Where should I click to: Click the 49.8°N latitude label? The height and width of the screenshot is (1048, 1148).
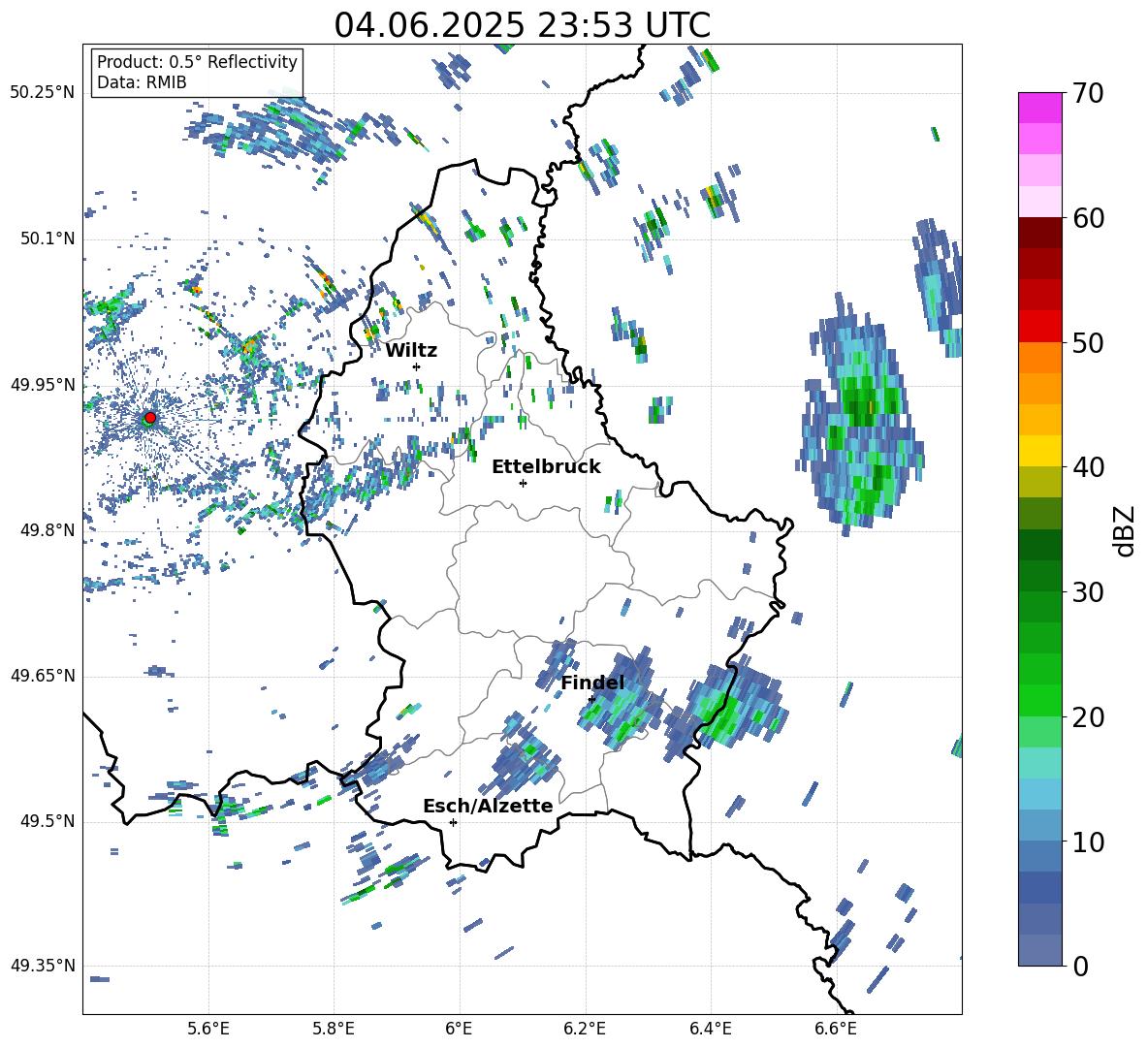coord(47,530)
